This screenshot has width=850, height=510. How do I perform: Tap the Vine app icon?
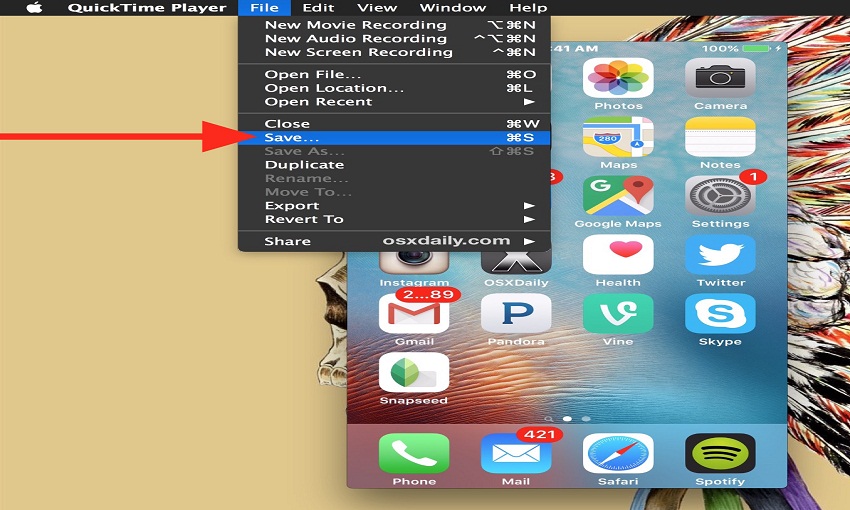pyautogui.click(x=618, y=314)
